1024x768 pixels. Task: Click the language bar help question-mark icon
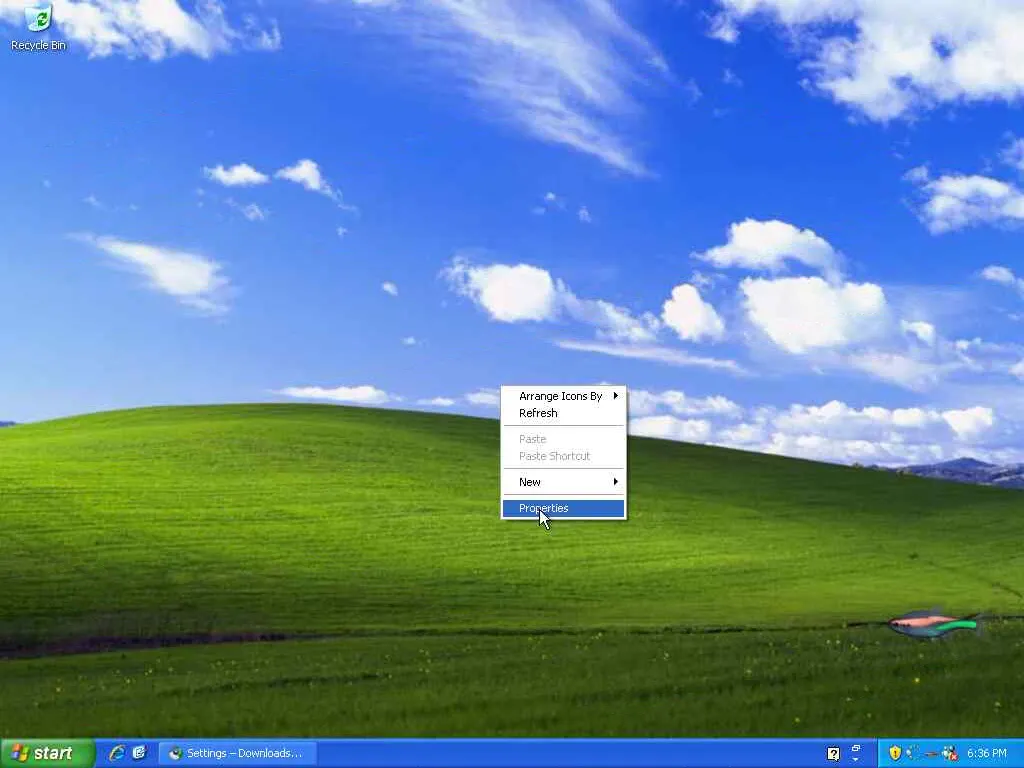[x=833, y=754]
